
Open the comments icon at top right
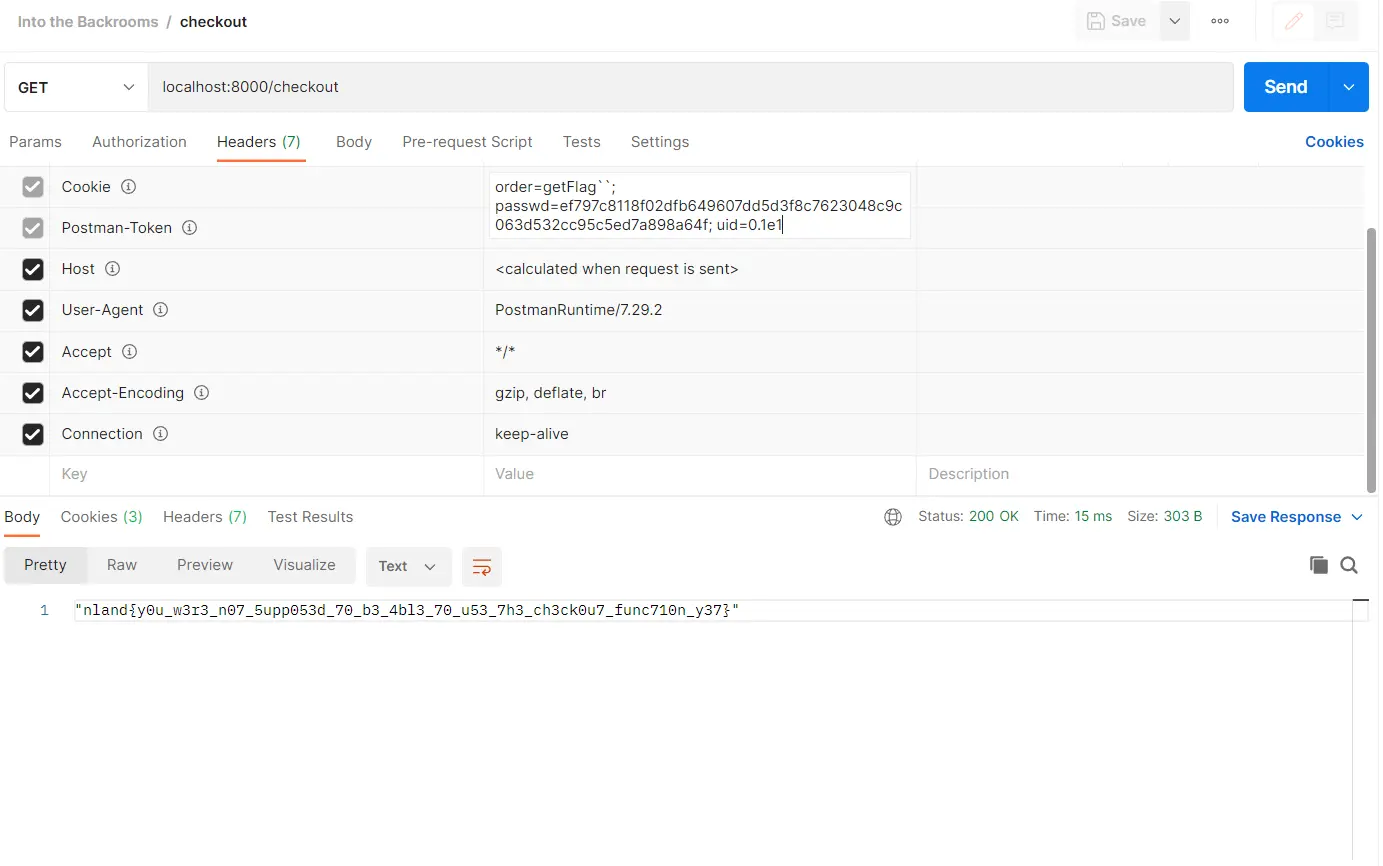pyautogui.click(x=1334, y=21)
